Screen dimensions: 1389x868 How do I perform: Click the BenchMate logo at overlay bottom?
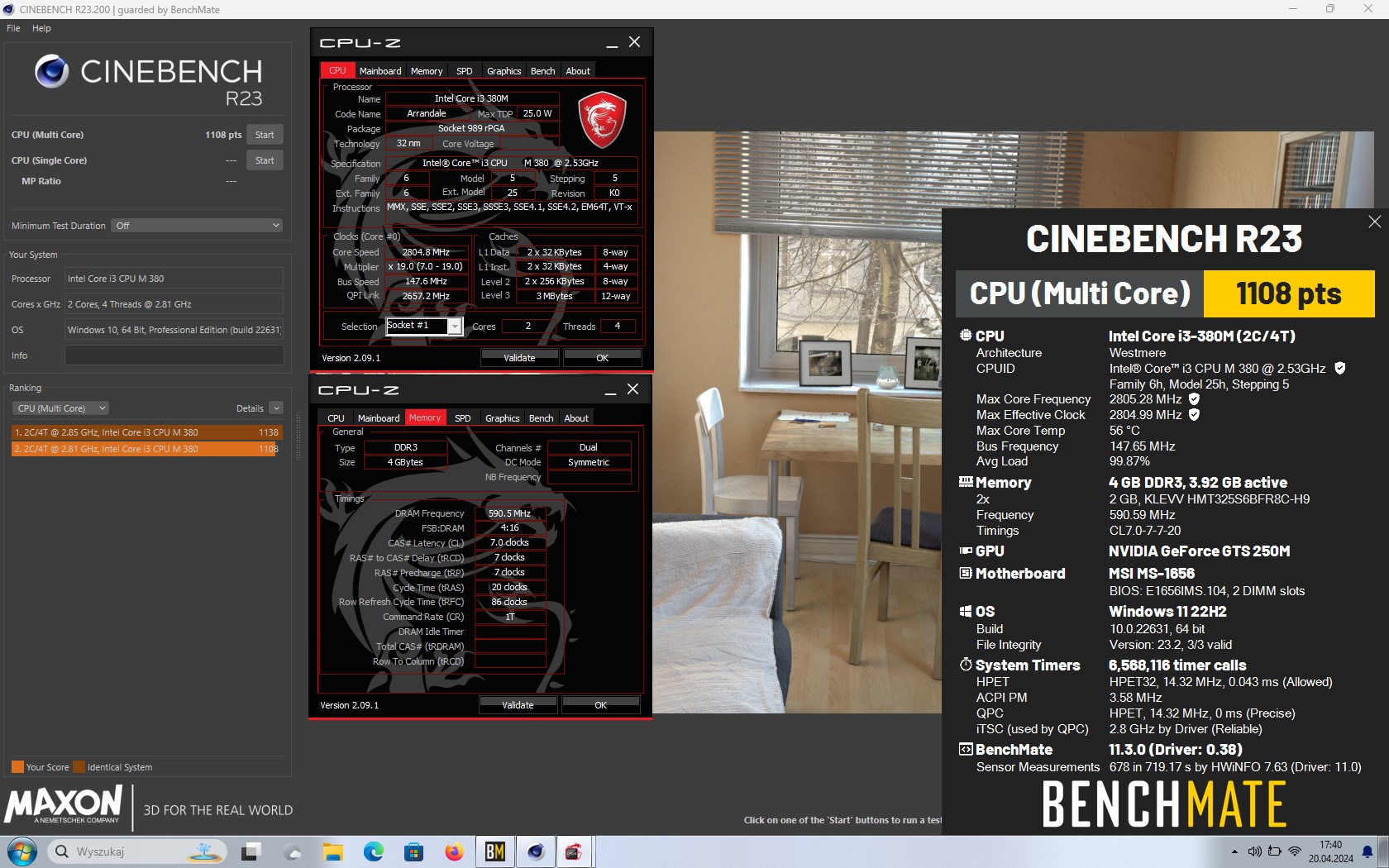click(1164, 804)
